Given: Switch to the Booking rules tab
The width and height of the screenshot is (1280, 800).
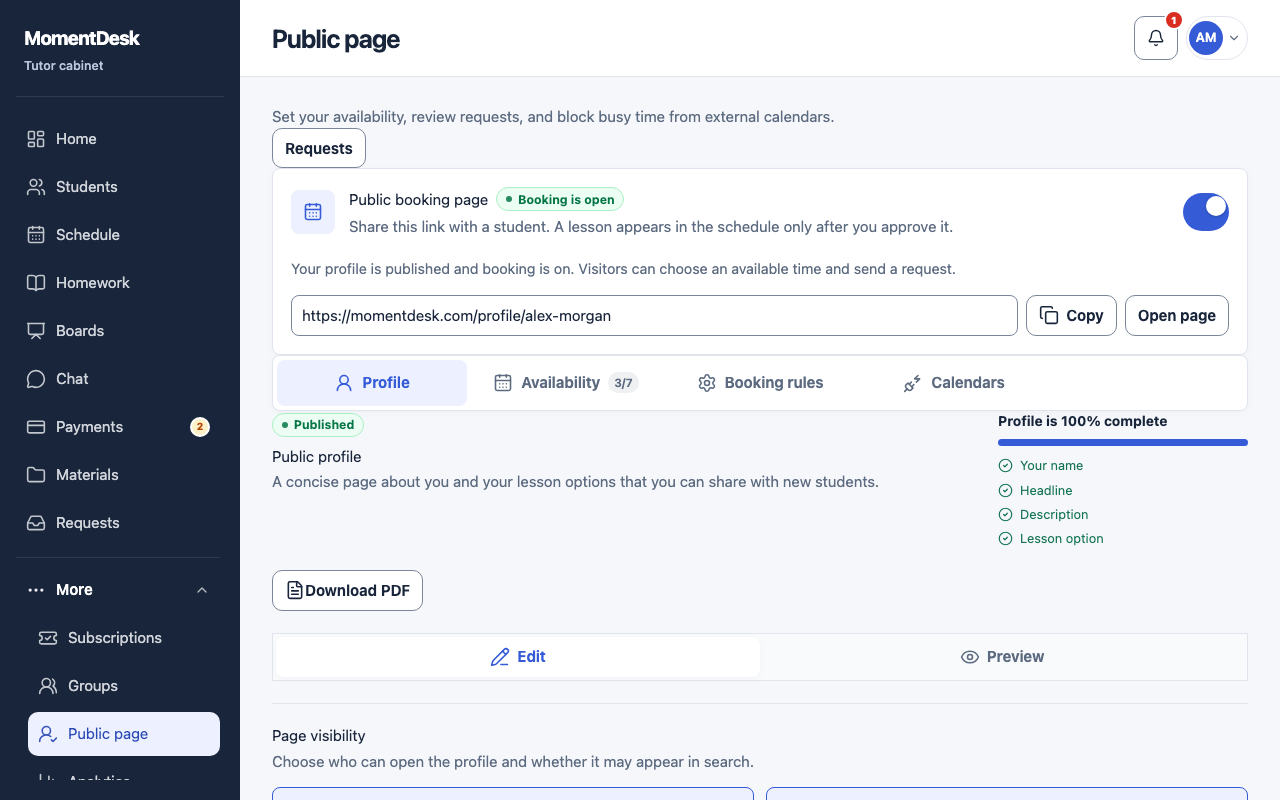Looking at the screenshot, I should coord(760,383).
